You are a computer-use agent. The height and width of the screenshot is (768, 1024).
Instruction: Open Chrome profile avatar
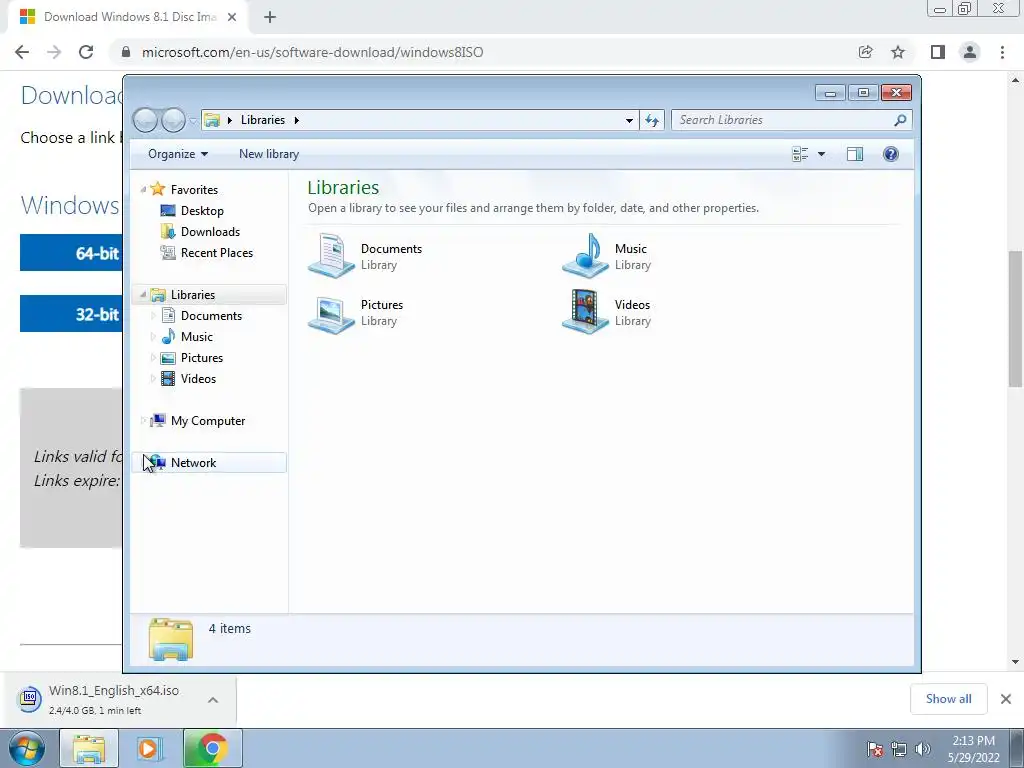coord(970,52)
